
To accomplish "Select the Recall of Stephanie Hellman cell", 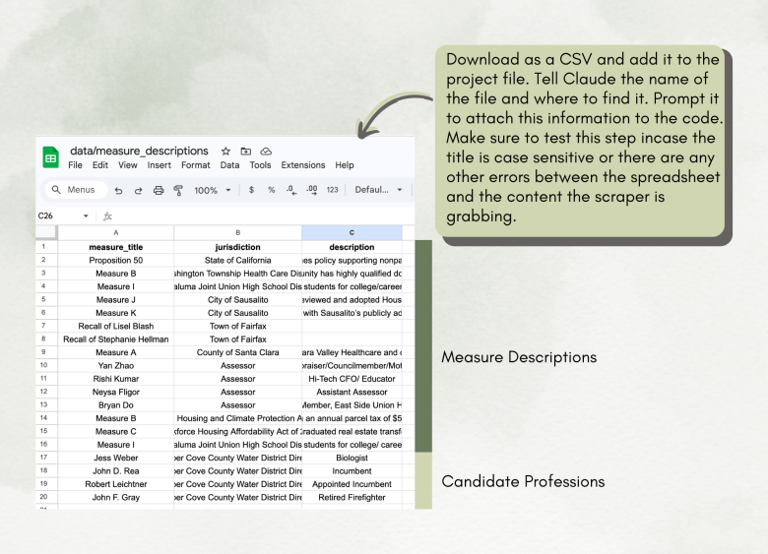I will (x=116, y=339).
